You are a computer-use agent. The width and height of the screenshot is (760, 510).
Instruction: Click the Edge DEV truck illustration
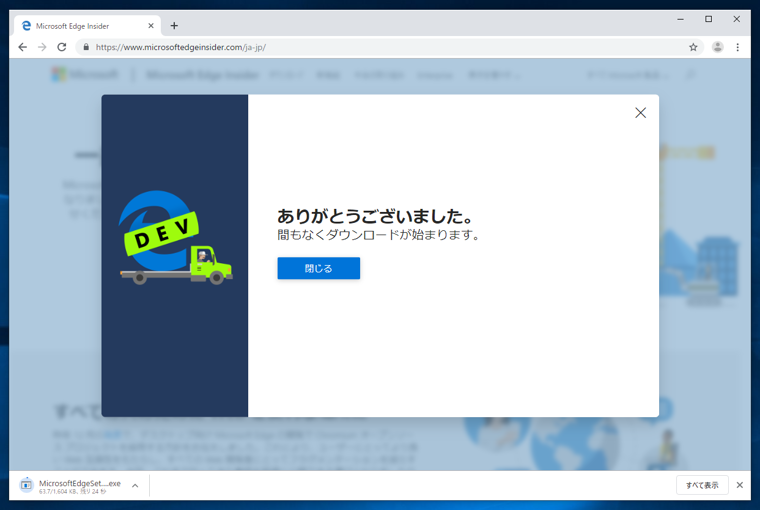(175, 238)
